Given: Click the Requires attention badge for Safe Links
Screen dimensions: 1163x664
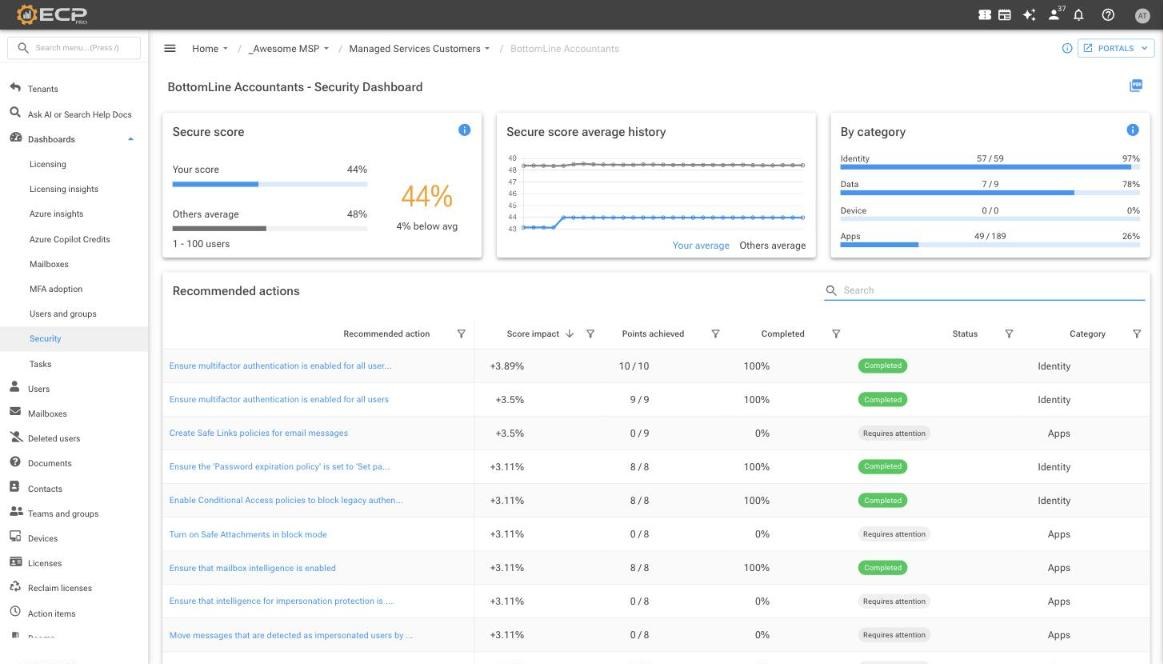Looking at the screenshot, I should click(894, 433).
